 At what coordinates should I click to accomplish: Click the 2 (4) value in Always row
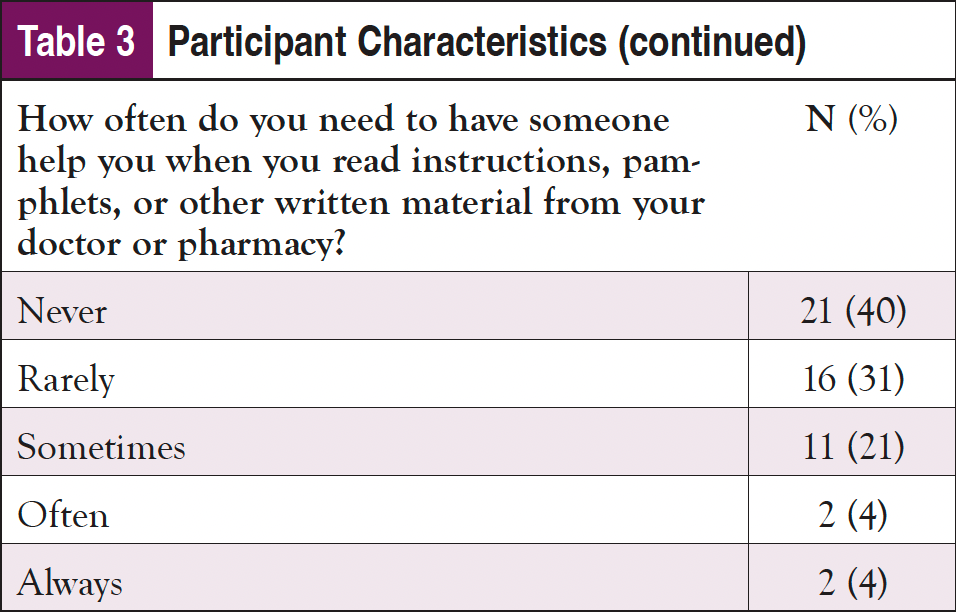[x=852, y=582]
